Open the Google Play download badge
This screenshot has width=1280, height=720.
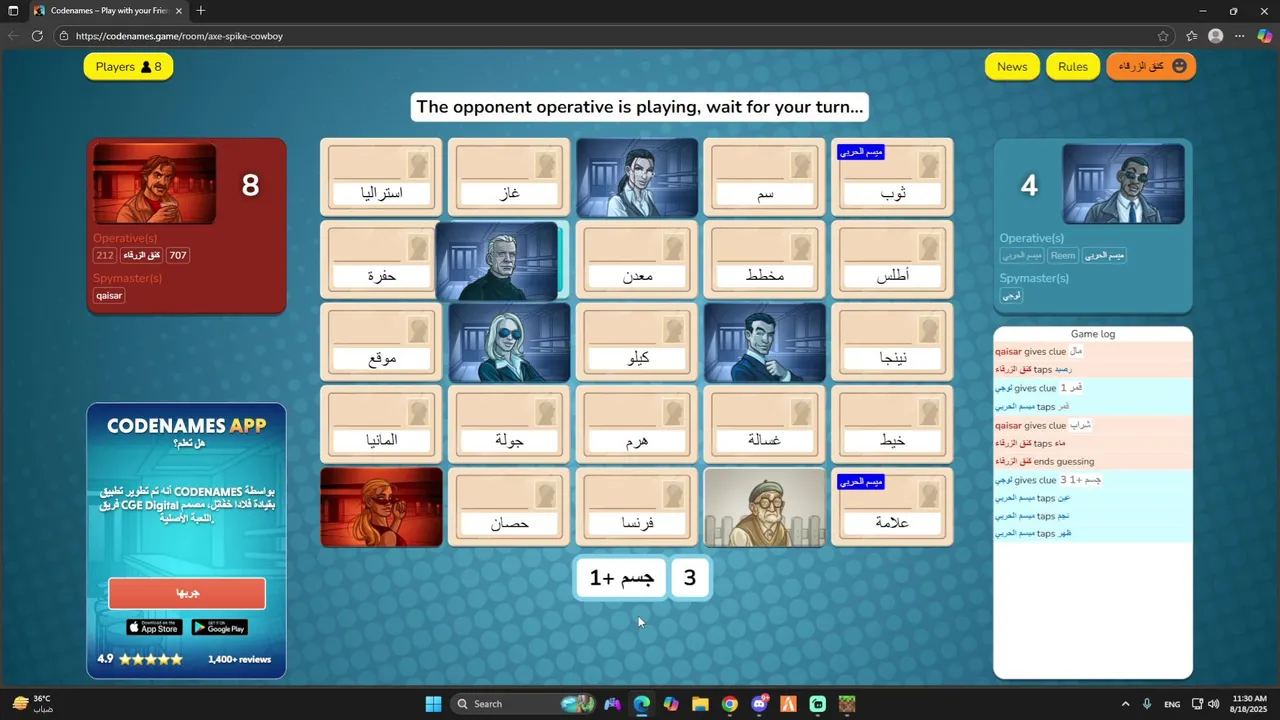[219, 628]
